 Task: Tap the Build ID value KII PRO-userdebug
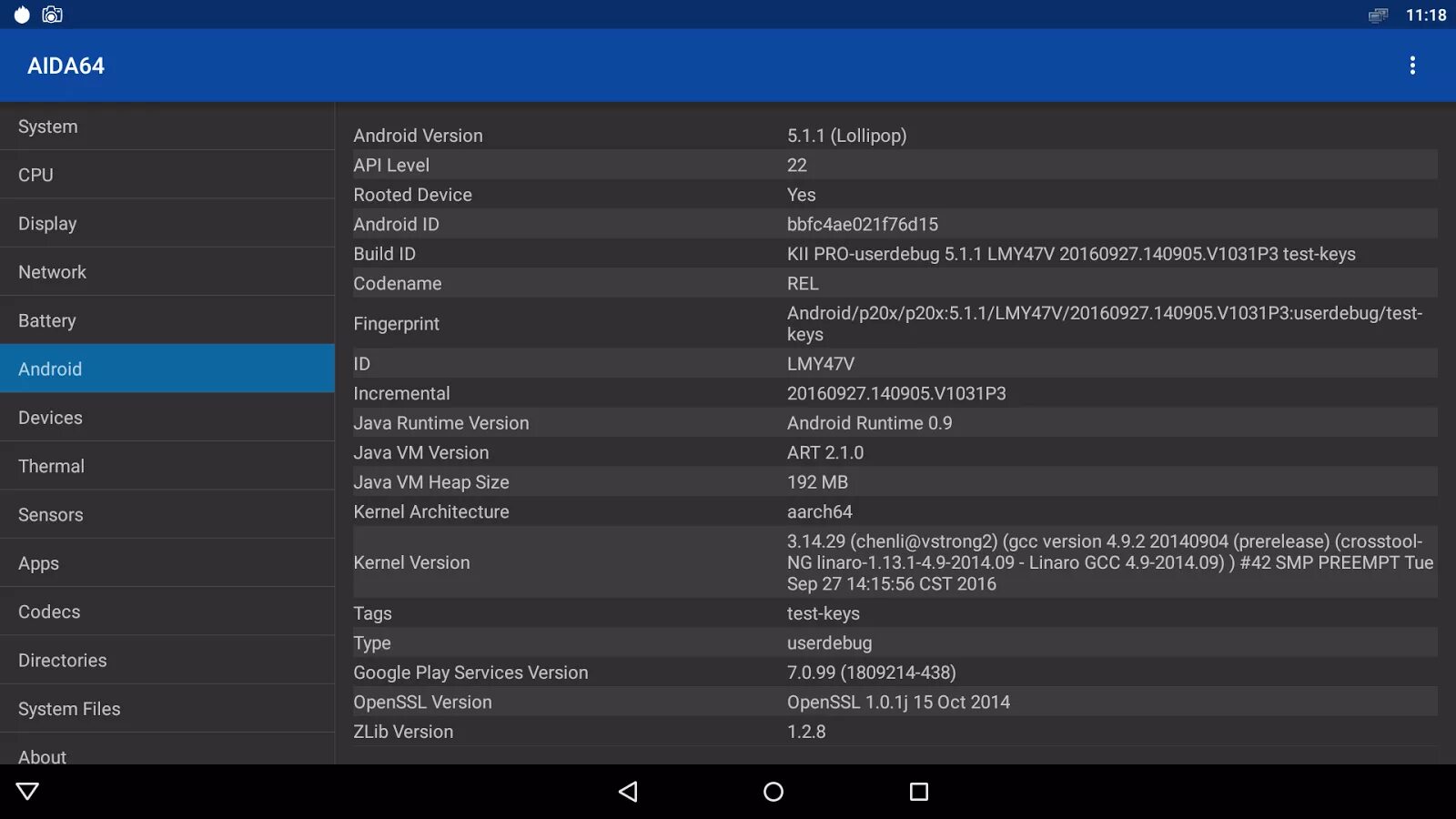coord(1071,254)
